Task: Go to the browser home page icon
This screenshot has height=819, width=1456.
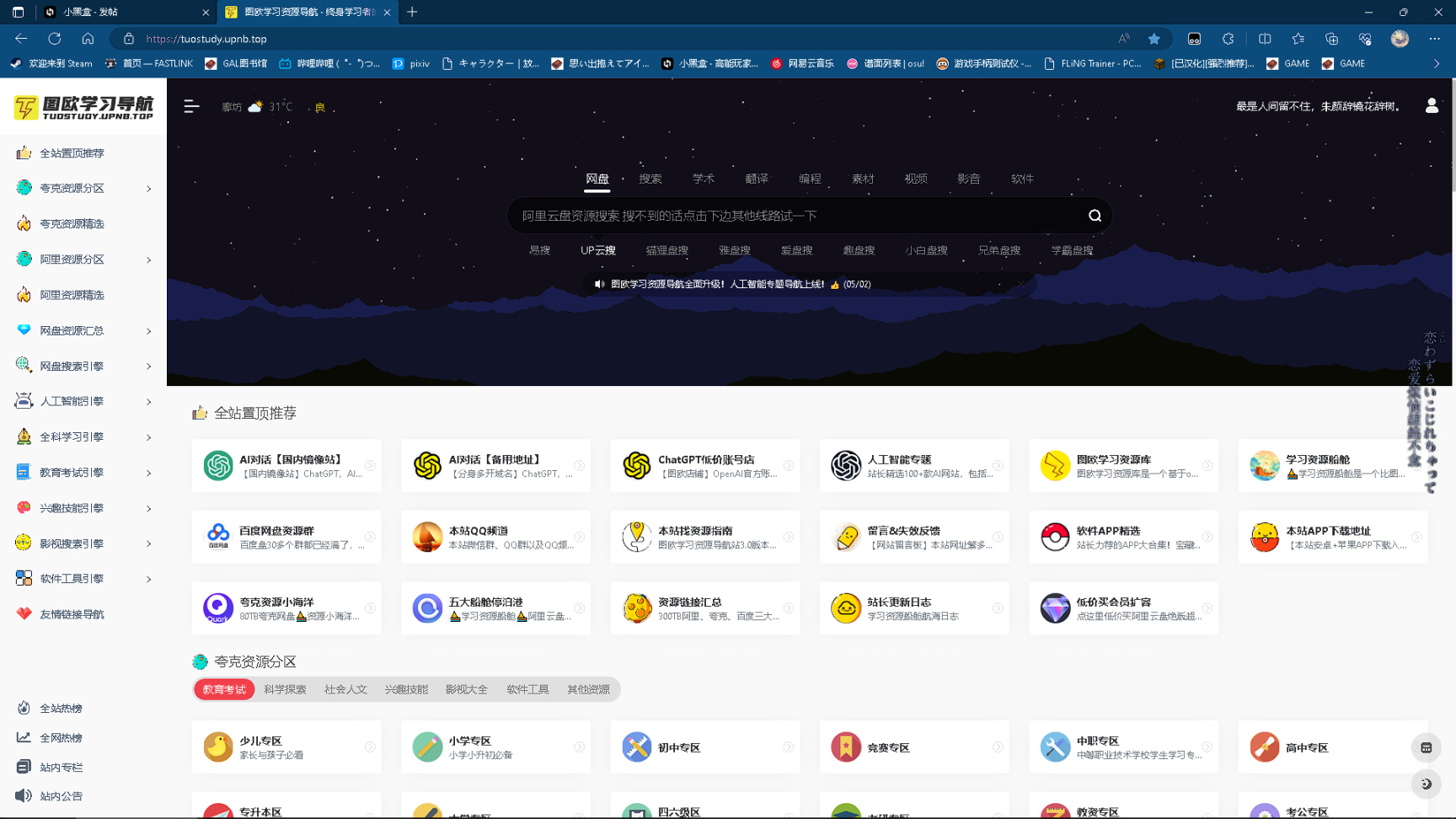Action: point(88,39)
